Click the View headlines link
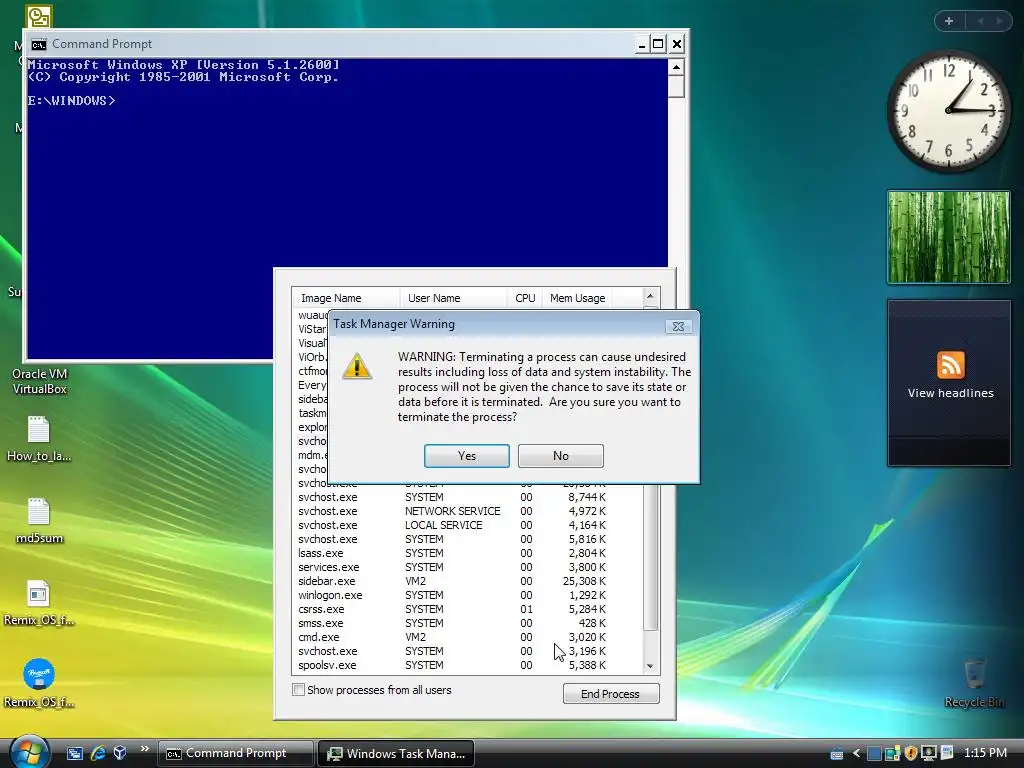 click(950, 393)
